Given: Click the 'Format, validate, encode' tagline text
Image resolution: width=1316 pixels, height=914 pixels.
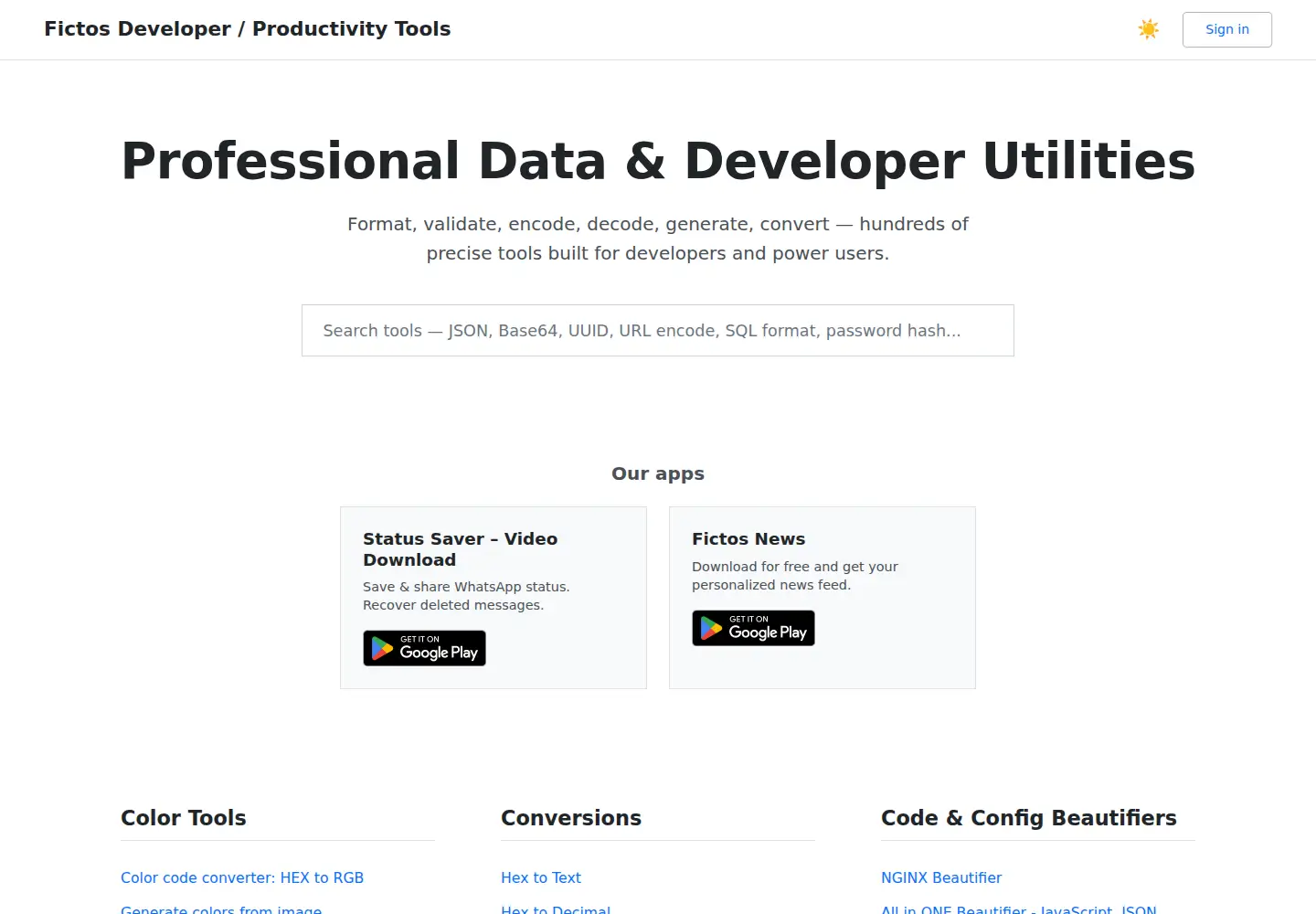Looking at the screenshot, I should 658,239.
